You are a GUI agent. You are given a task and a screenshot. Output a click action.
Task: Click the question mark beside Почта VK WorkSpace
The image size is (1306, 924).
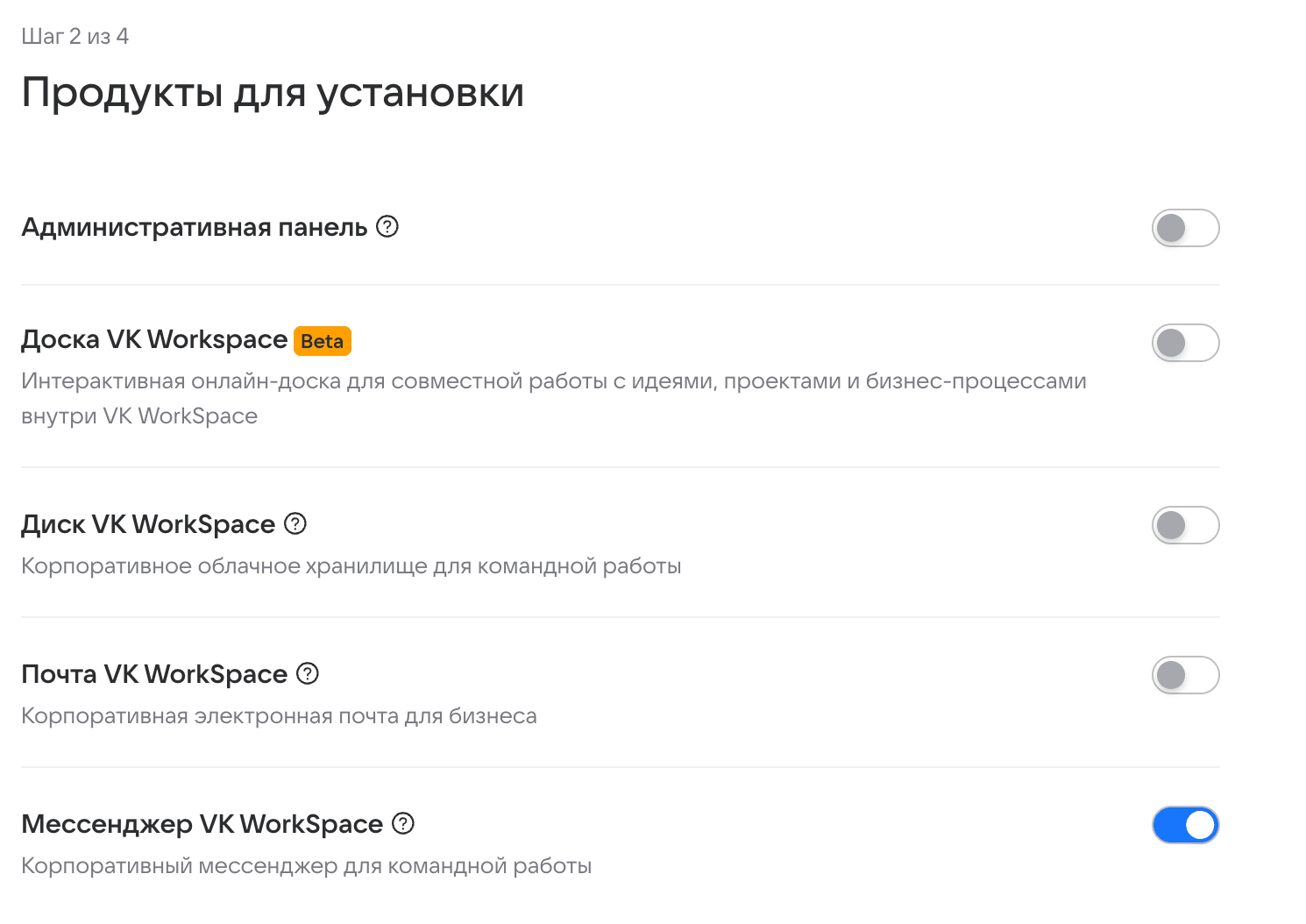[x=308, y=674]
